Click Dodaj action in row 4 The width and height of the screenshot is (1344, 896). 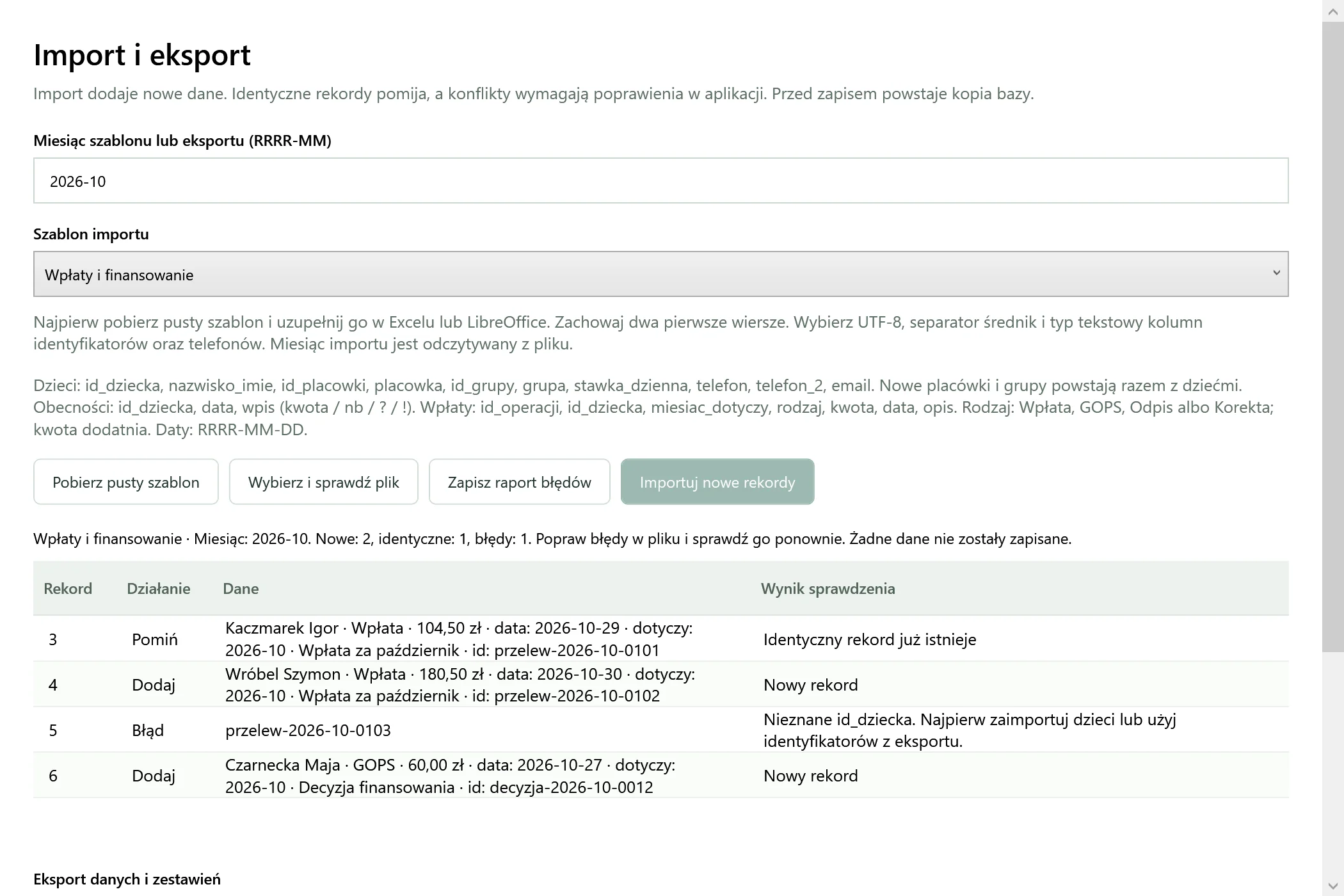(x=154, y=685)
